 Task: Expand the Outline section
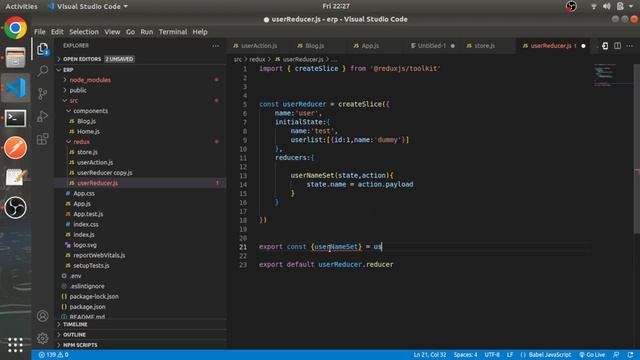140,335
